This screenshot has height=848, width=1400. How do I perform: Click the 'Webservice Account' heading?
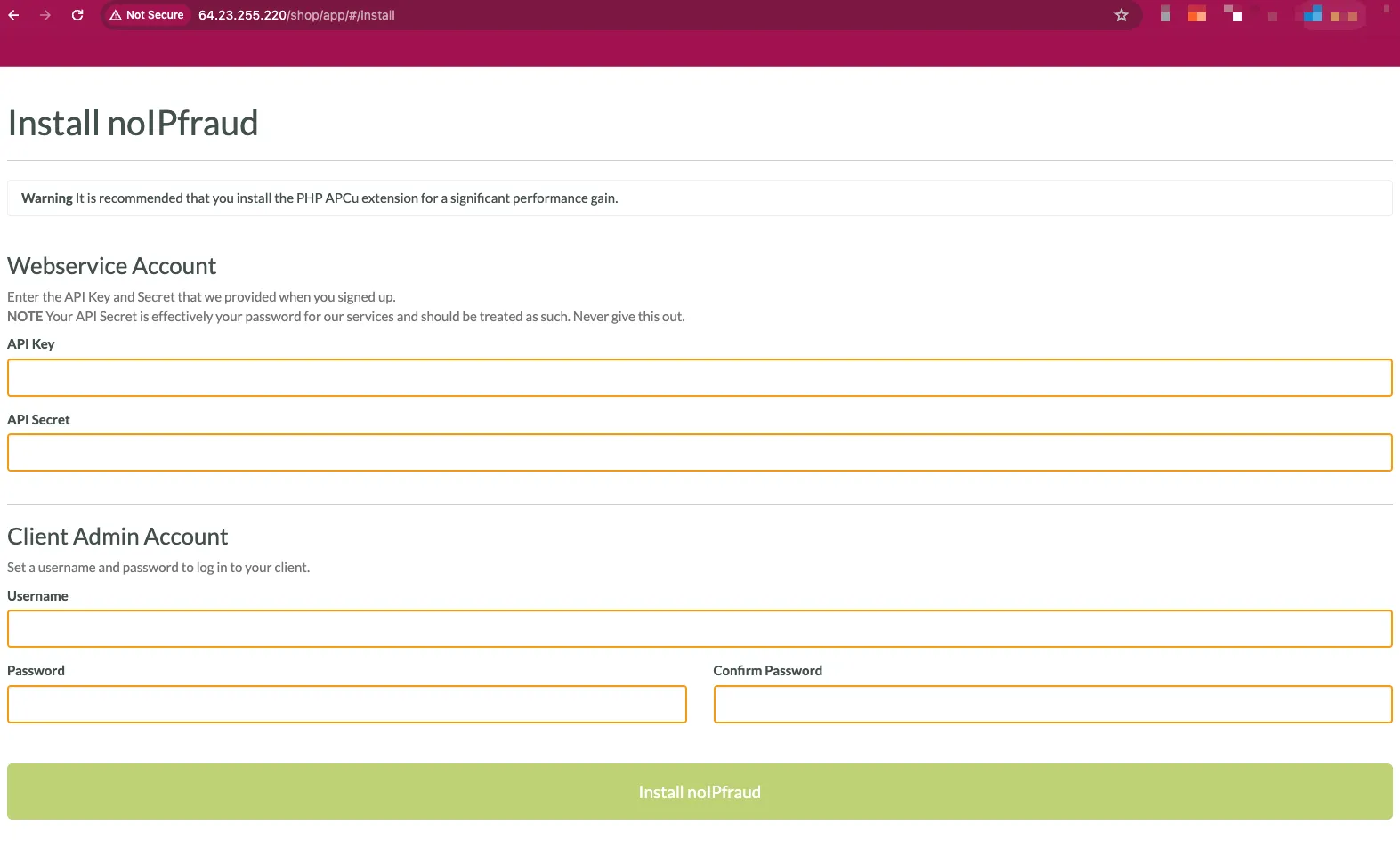click(x=112, y=266)
